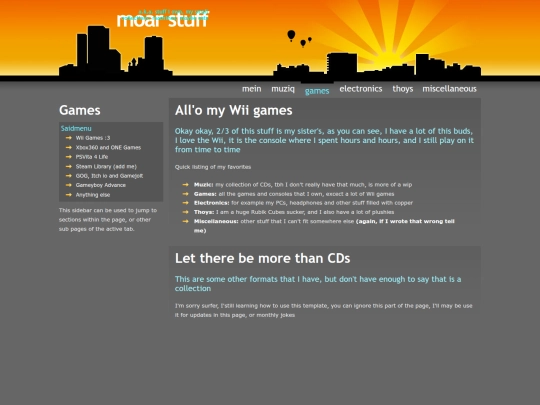Screen dimensions: 540x405
Task: Click the bold Games: list label
Action: point(205,194)
